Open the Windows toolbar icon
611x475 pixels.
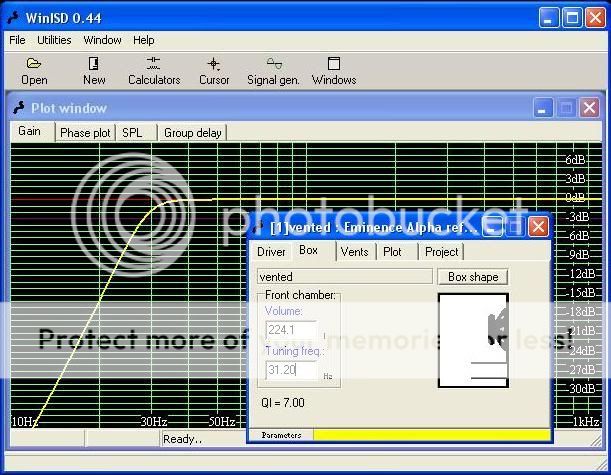[x=334, y=70]
